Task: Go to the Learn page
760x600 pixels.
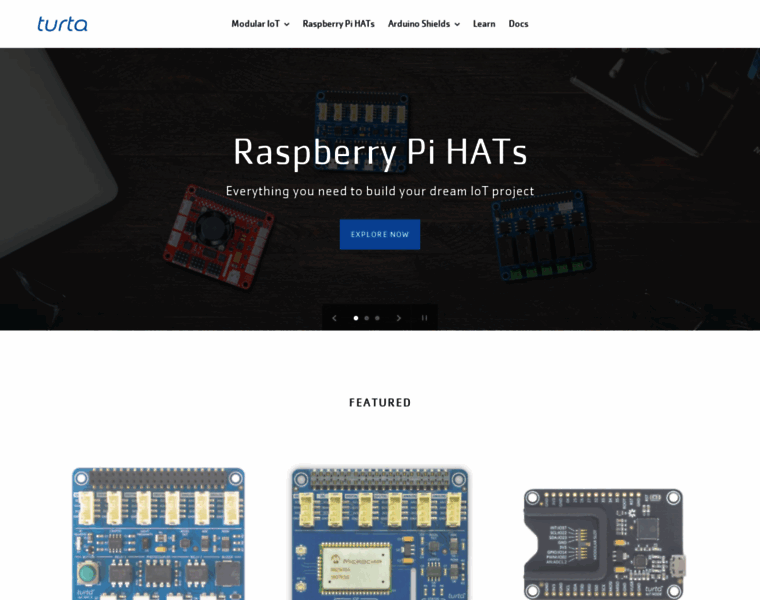Action: (x=484, y=24)
